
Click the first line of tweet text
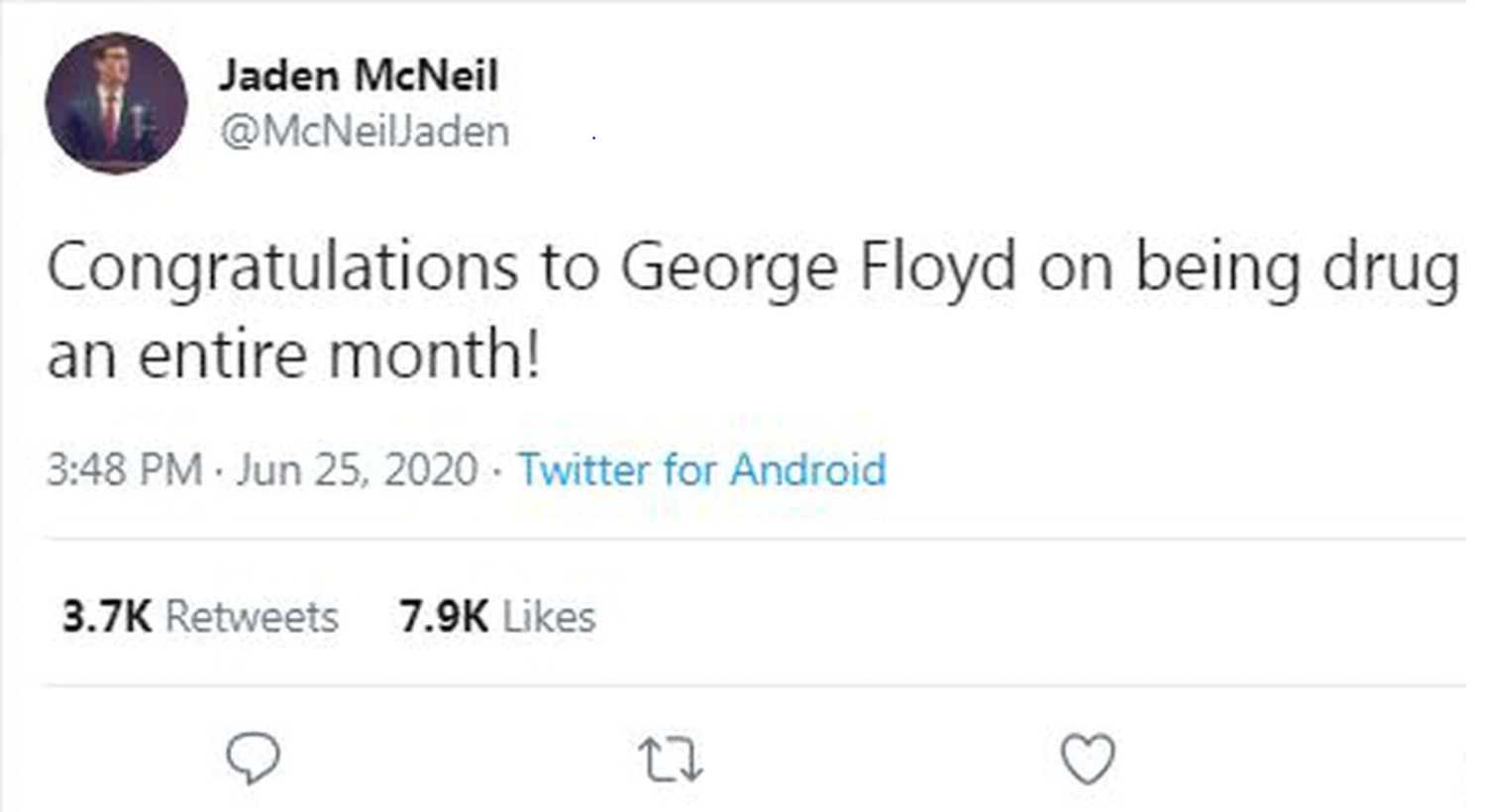(x=753, y=268)
